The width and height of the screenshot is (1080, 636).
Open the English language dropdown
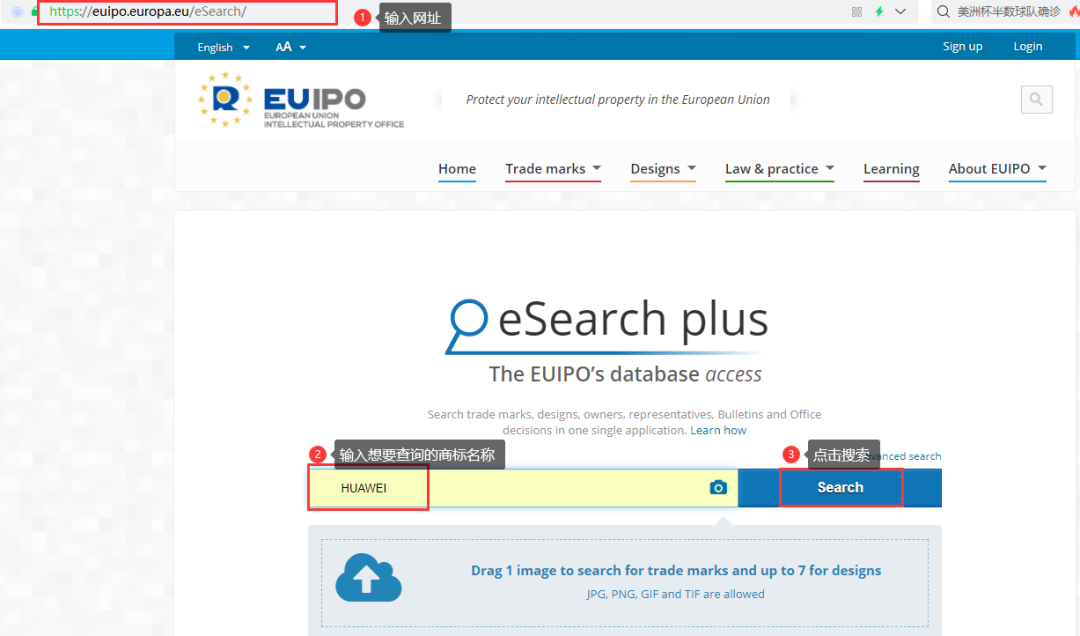point(223,47)
